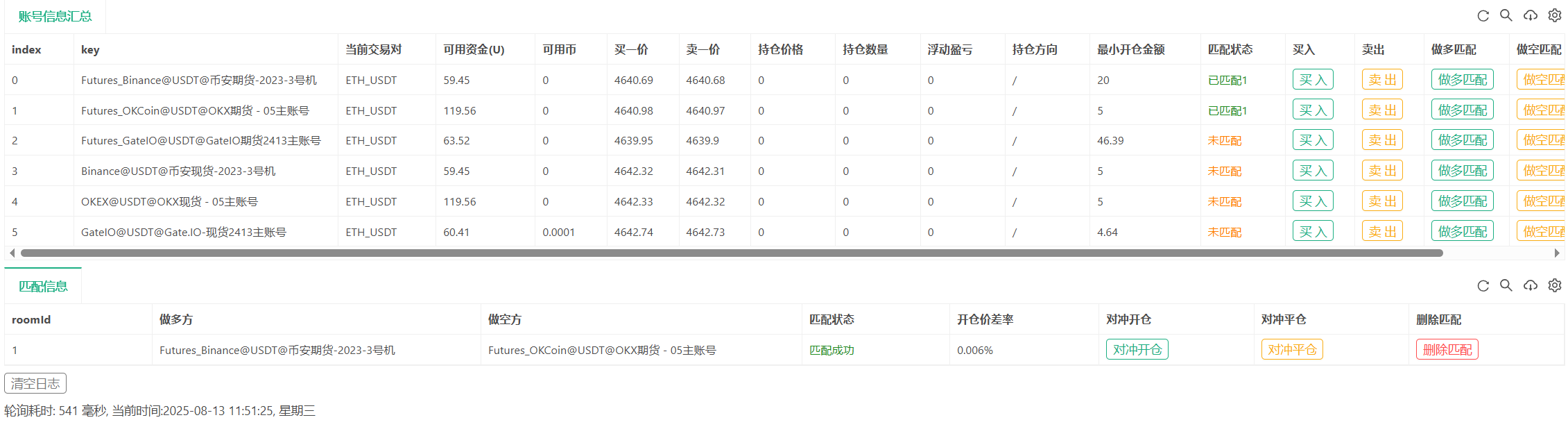This screenshot has height=429, width=1568.
Task: Click available funds value 63.52
Action: (x=456, y=140)
